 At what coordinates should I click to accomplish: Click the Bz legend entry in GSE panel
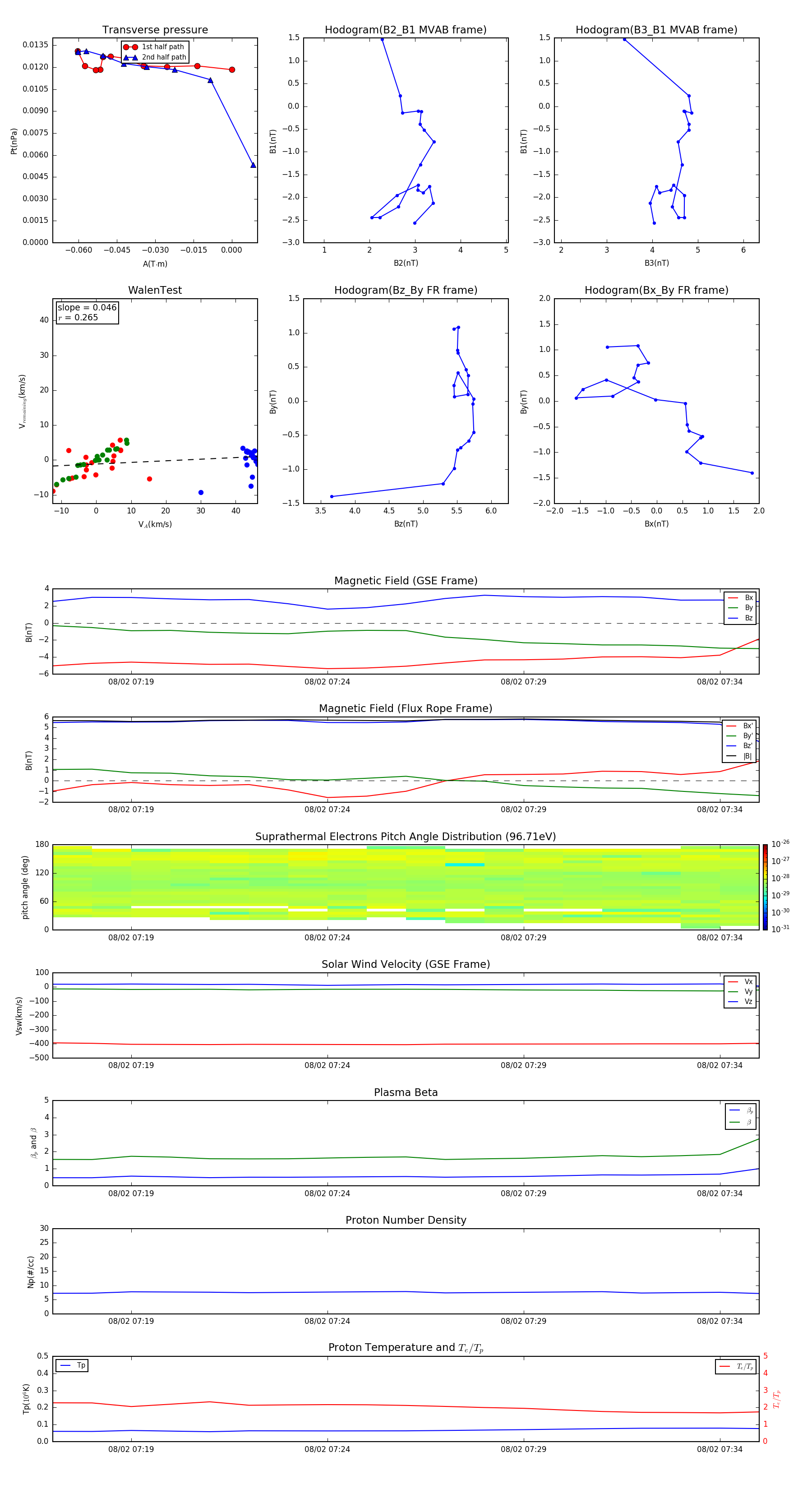(740, 618)
